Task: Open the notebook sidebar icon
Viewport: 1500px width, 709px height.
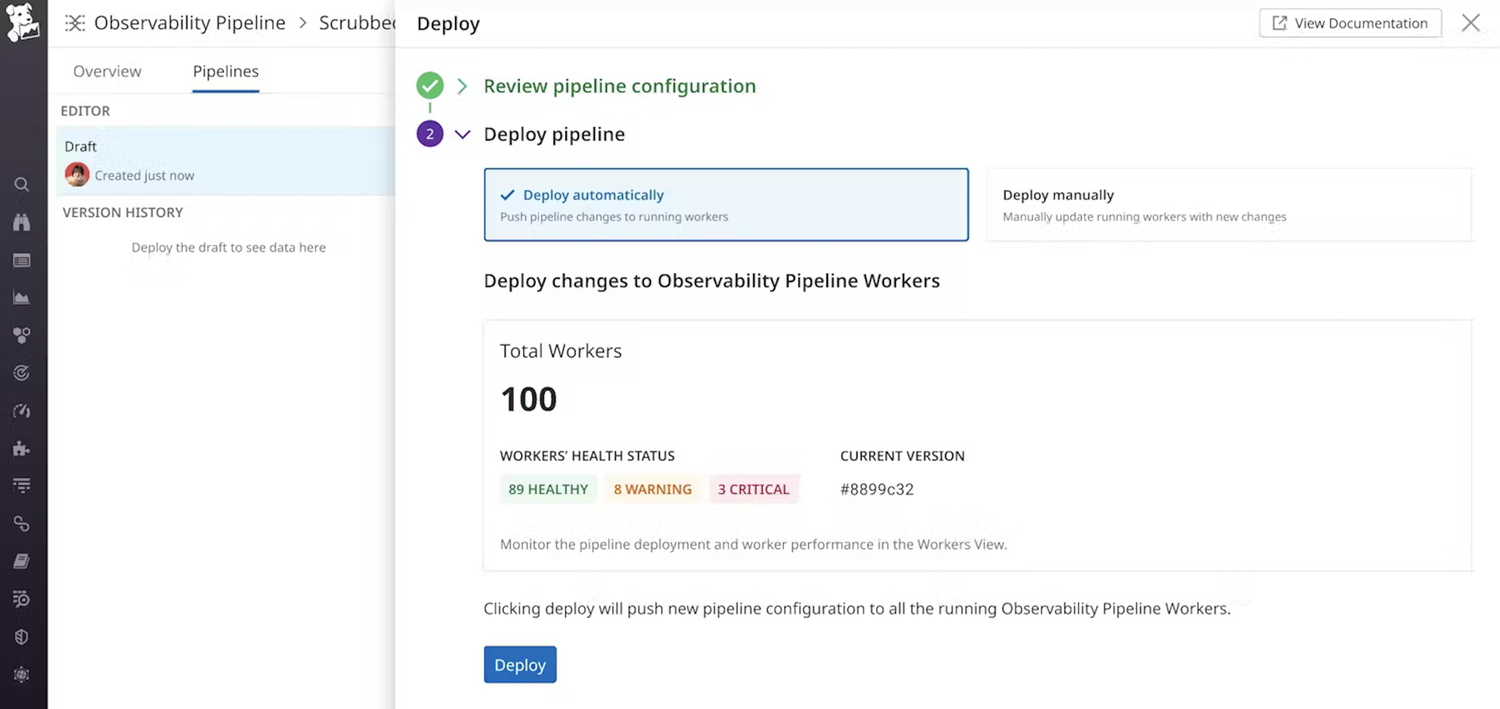Action: 22,562
